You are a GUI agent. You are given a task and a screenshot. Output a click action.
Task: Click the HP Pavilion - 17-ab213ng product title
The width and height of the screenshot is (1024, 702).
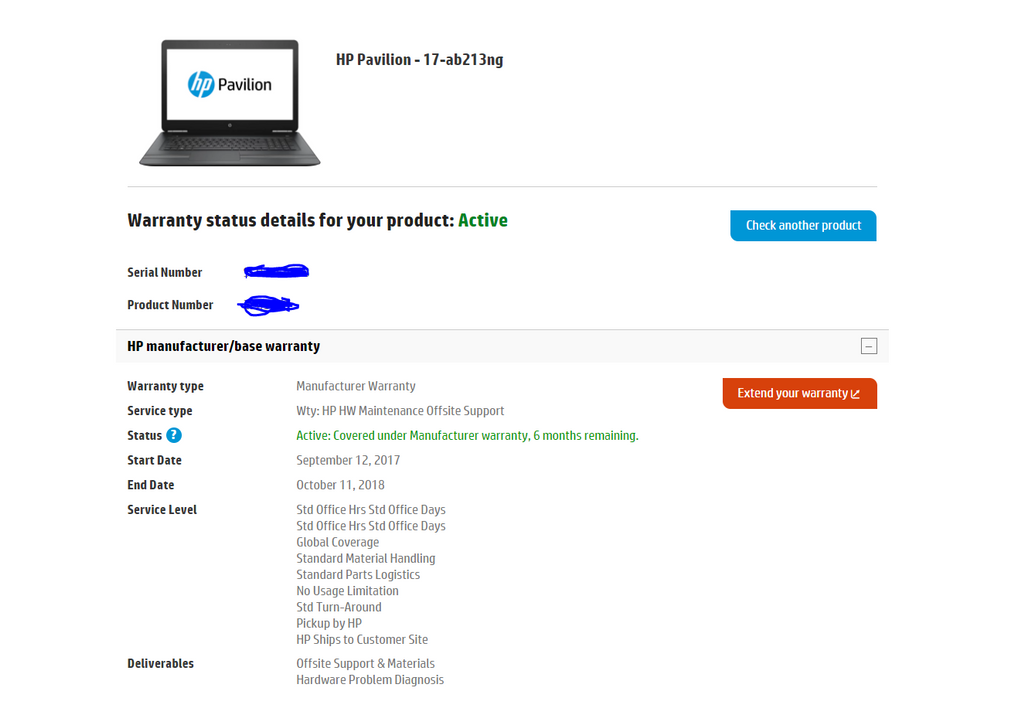(x=419, y=60)
